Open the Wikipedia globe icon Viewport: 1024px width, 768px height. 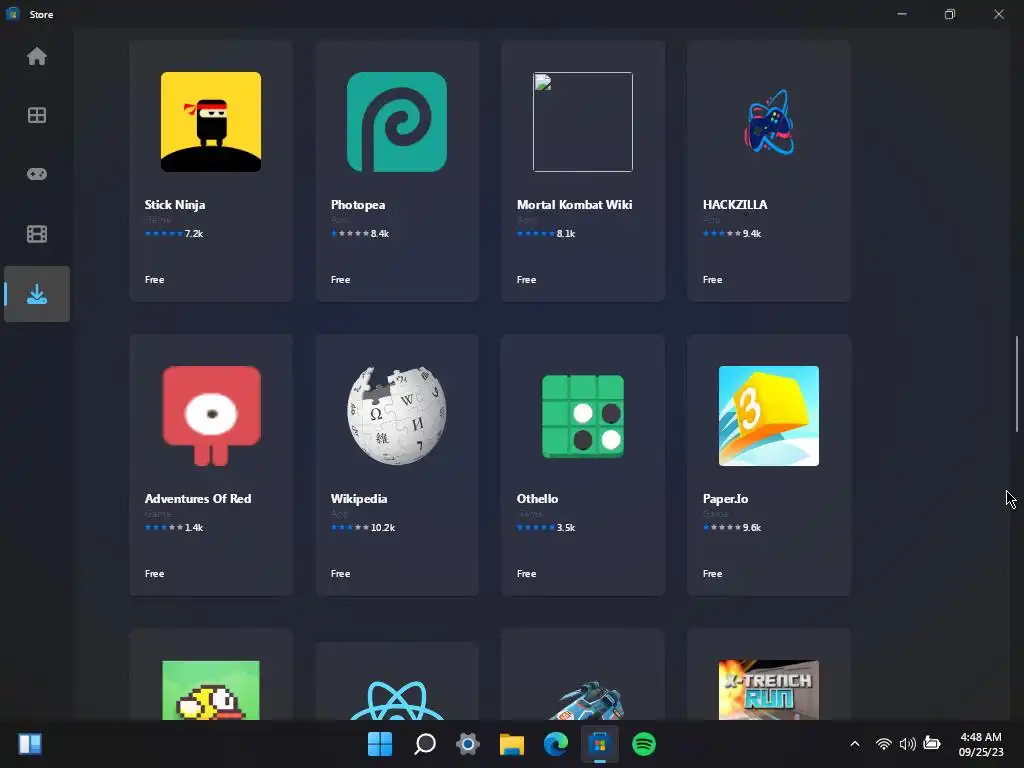tap(397, 416)
